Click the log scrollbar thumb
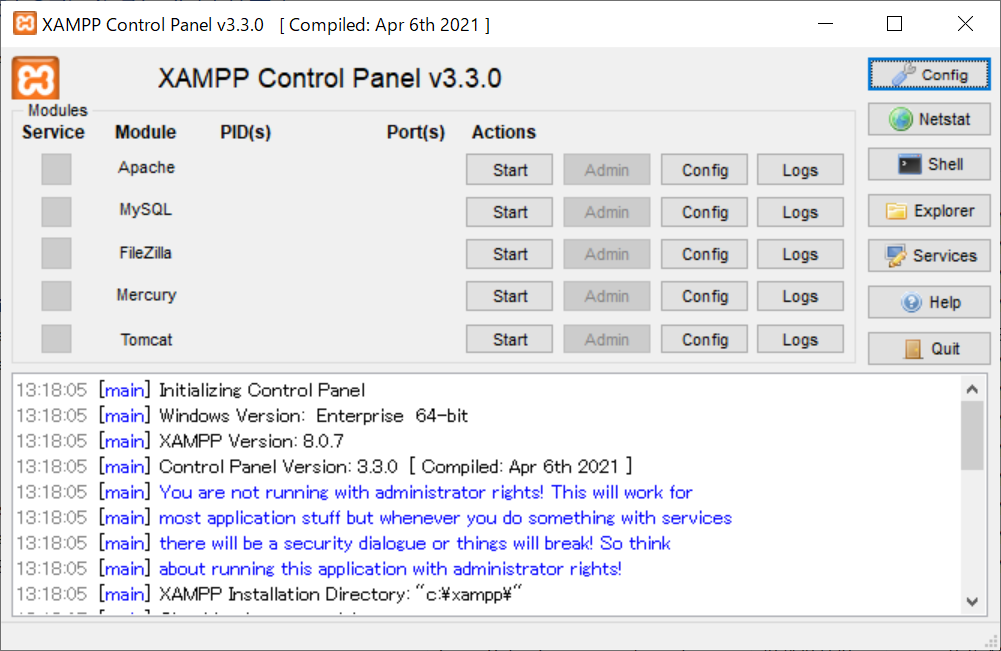Screen dimensions: 1001x651 click(972, 436)
